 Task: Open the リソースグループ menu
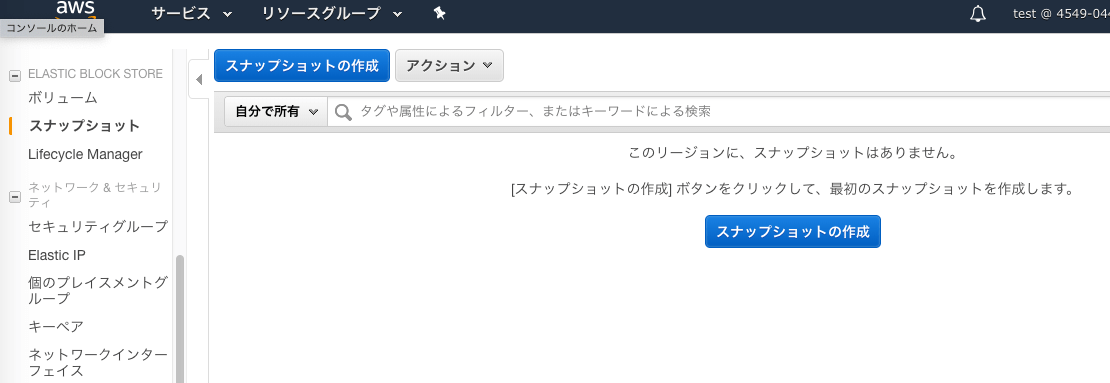(x=332, y=13)
